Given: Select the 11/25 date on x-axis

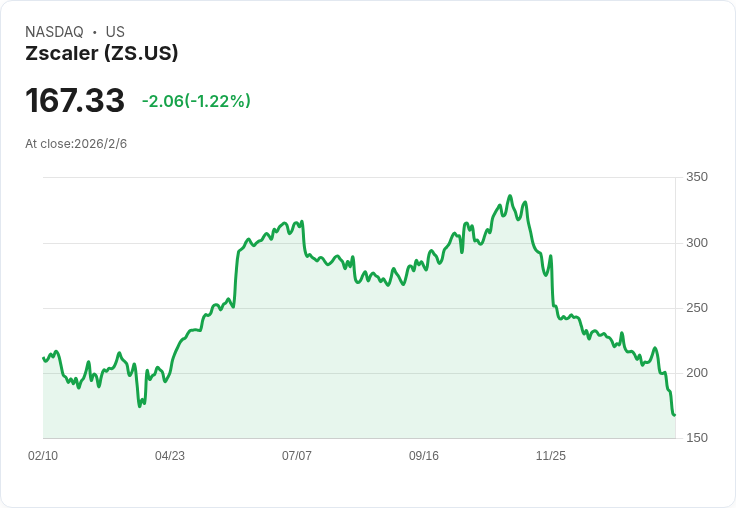Looking at the screenshot, I should [x=551, y=456].
